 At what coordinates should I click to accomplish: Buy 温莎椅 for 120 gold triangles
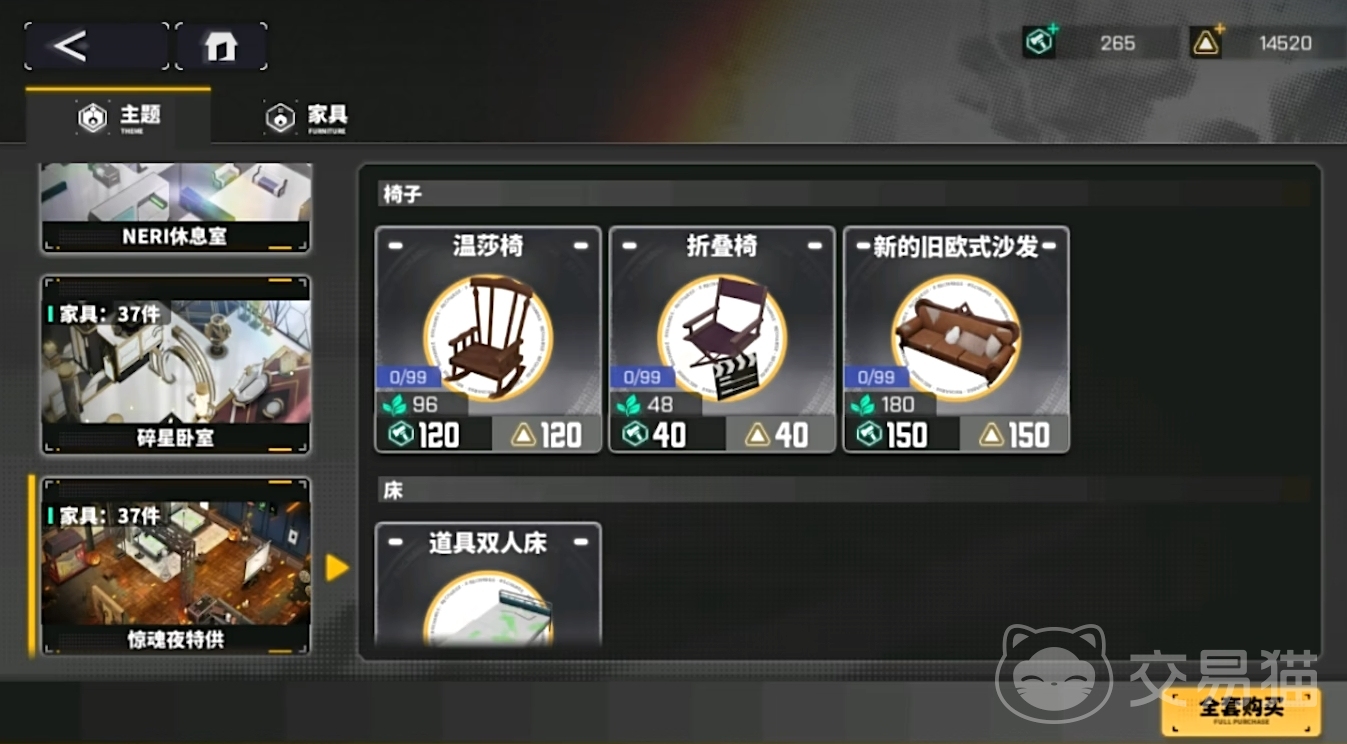coord(547,435)
